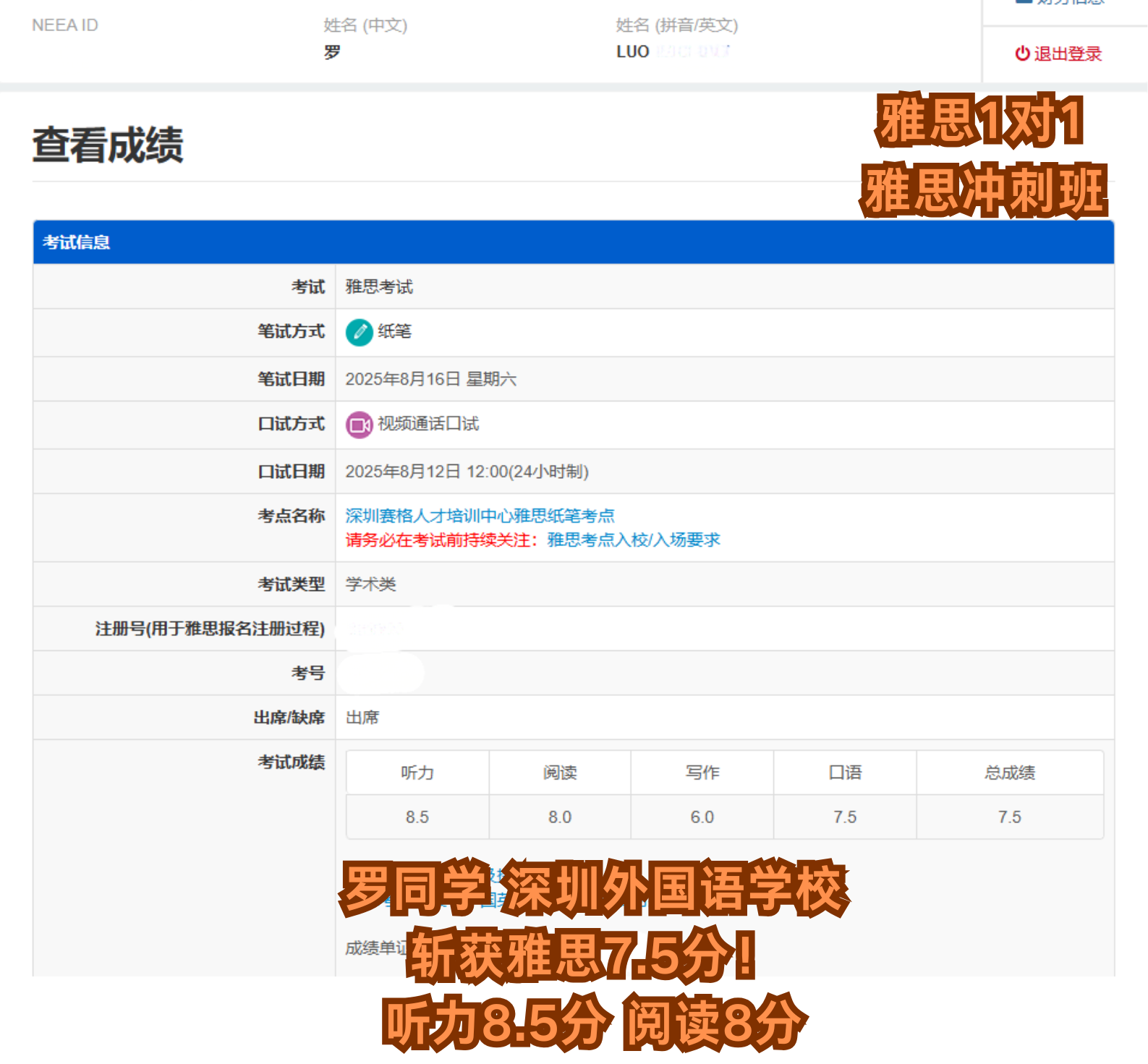Click the 雅思冲刺班 overlay banner text

983,191
